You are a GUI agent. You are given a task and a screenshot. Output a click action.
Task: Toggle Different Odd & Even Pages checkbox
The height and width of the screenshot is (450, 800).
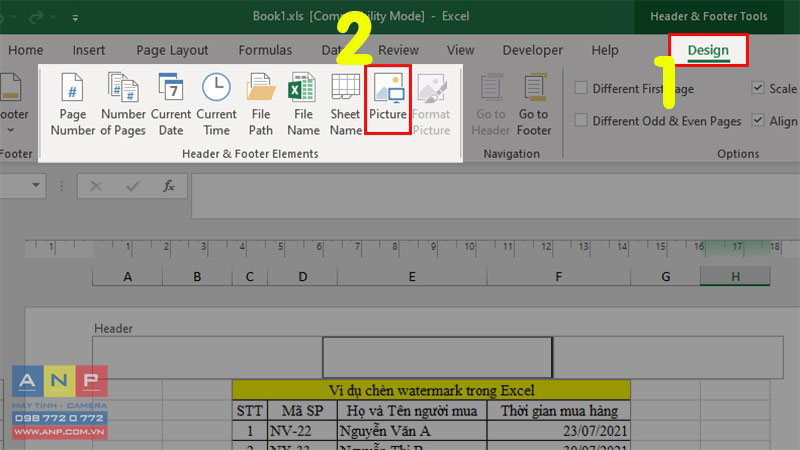coord(581,120)
